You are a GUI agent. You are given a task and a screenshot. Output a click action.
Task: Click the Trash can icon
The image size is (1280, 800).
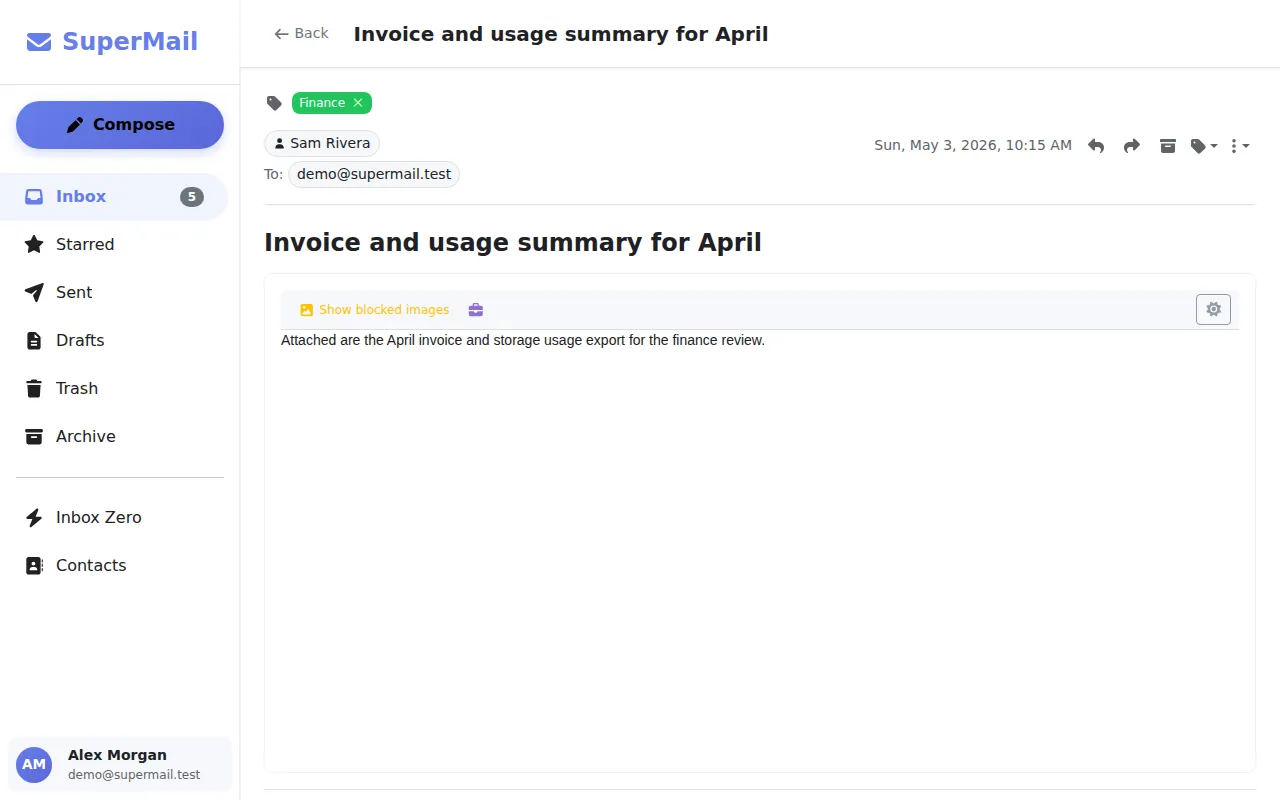[34, 389]
